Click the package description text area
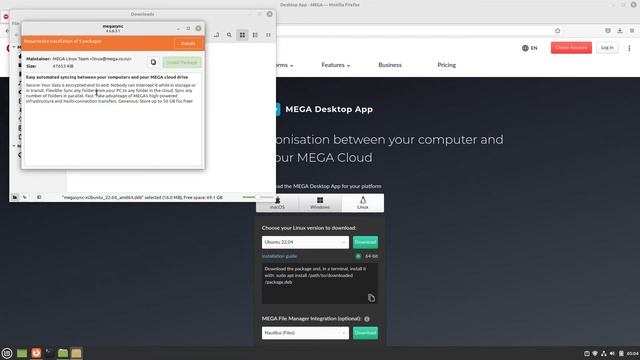The width and height of the screenshot is (640, 360). click(x=113, y=120)
